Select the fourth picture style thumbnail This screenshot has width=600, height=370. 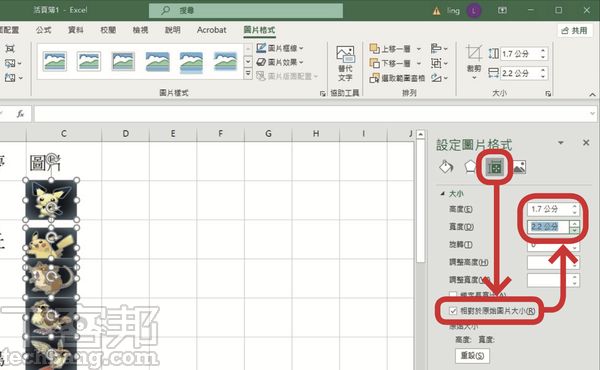tap(157, 61)
